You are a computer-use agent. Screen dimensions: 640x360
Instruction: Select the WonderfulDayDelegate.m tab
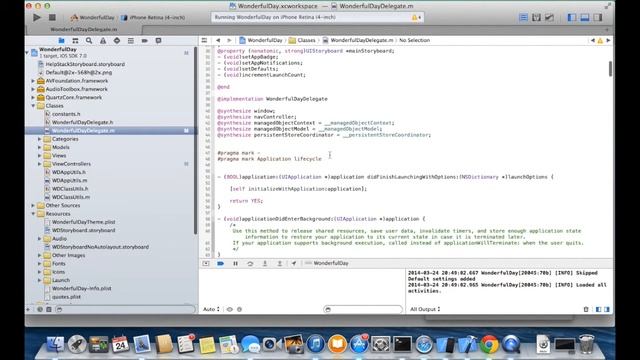click(x=84, y=29)
